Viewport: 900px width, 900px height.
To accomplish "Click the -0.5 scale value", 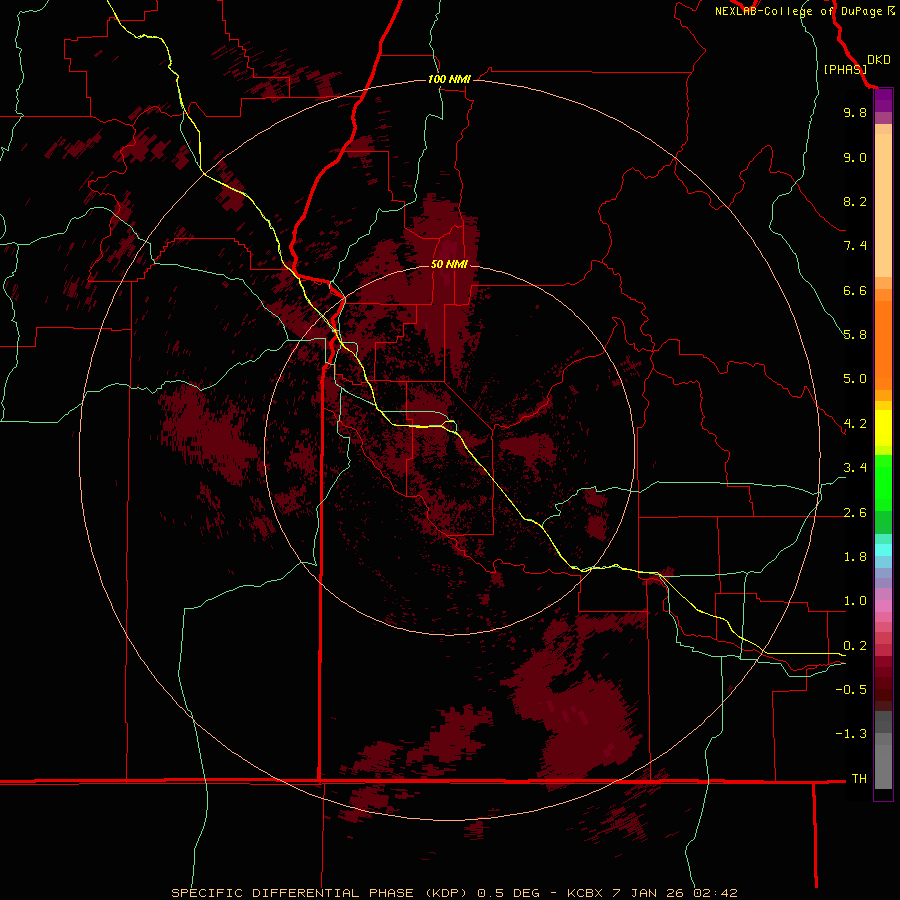I will pos(851,689).
